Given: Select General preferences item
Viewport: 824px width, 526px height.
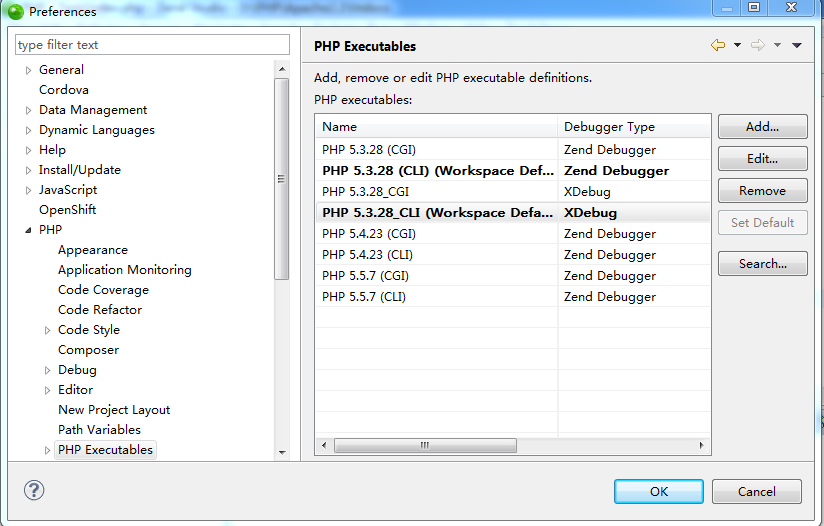Looking at the screenshot, I should coord(61,70).
